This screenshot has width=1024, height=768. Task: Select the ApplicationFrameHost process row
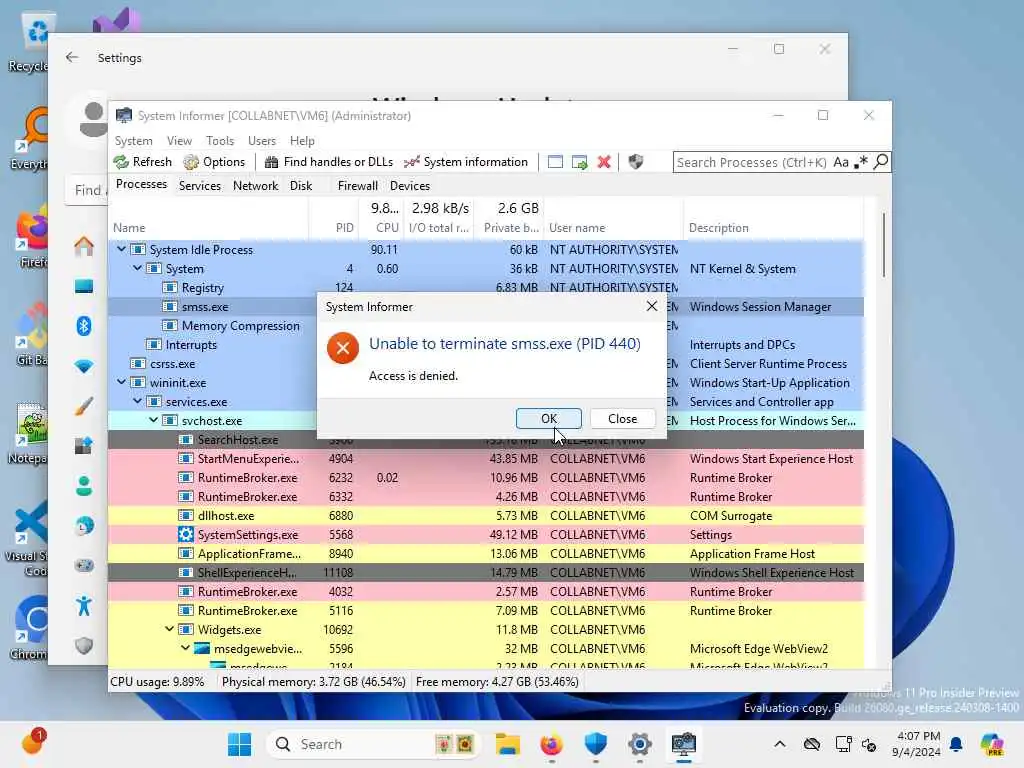tap(486, 554)
